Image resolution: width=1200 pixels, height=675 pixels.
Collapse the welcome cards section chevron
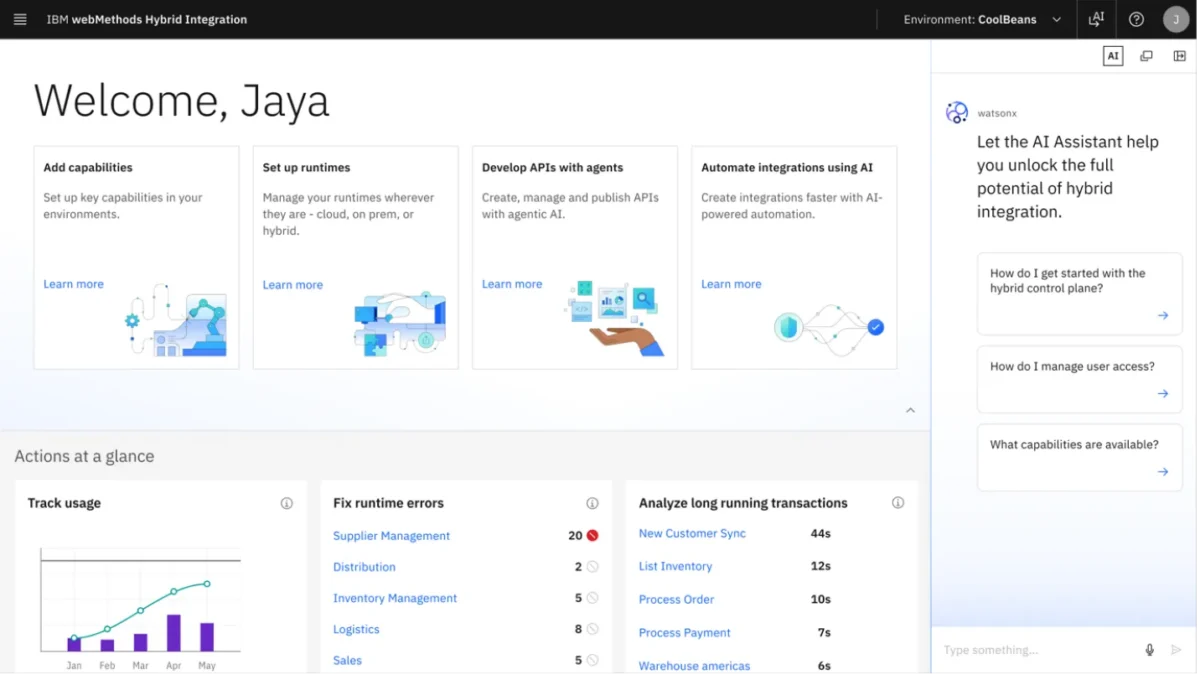[x=910, y=411]
